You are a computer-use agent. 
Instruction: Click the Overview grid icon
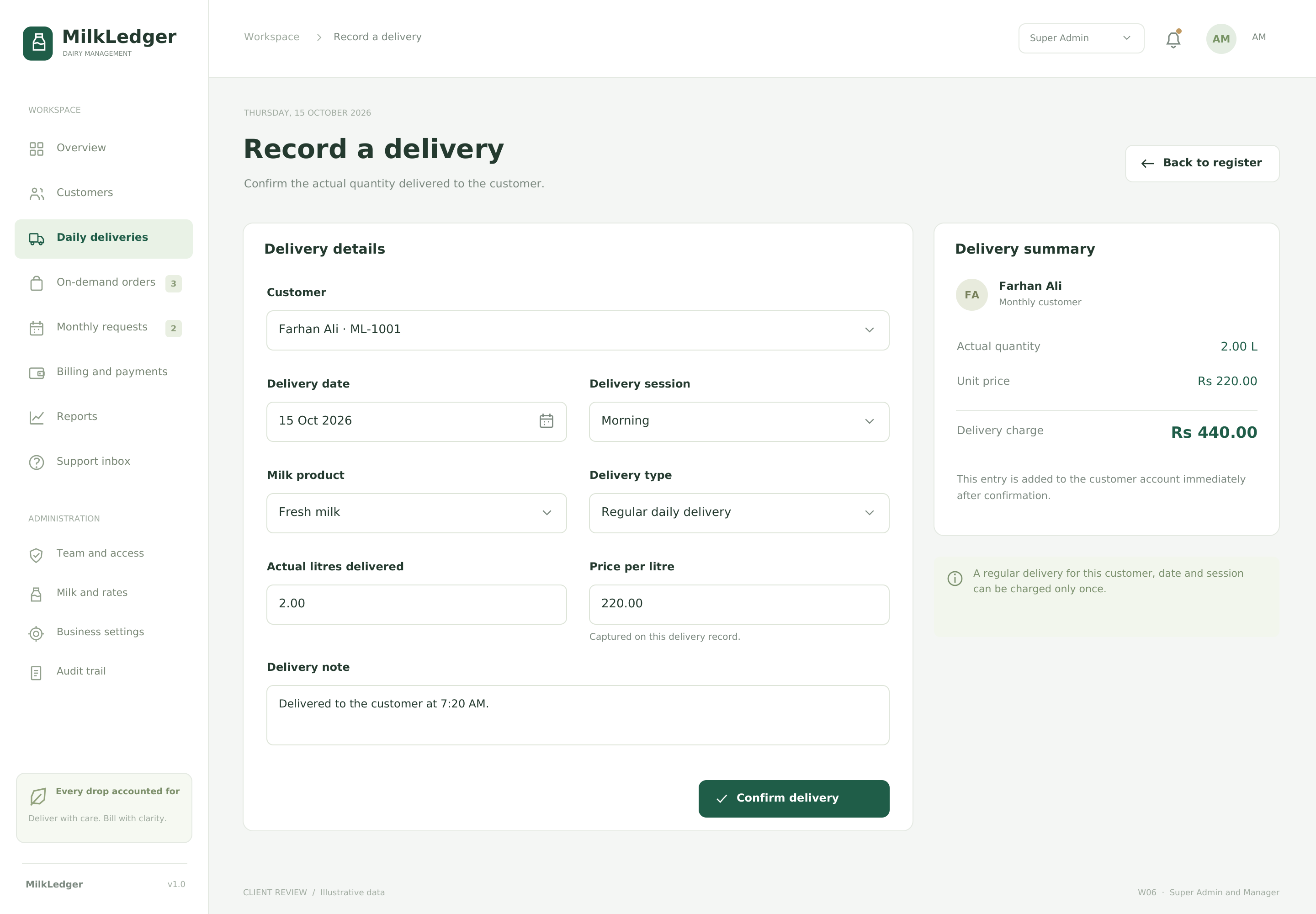point(37,149)
